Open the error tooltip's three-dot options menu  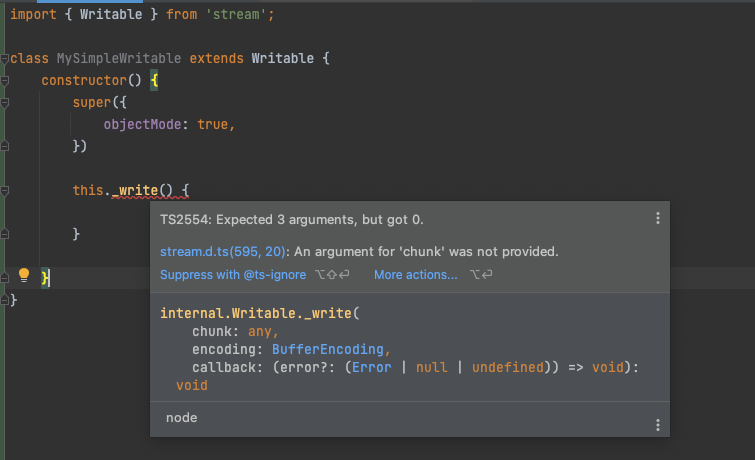(658, 218)
